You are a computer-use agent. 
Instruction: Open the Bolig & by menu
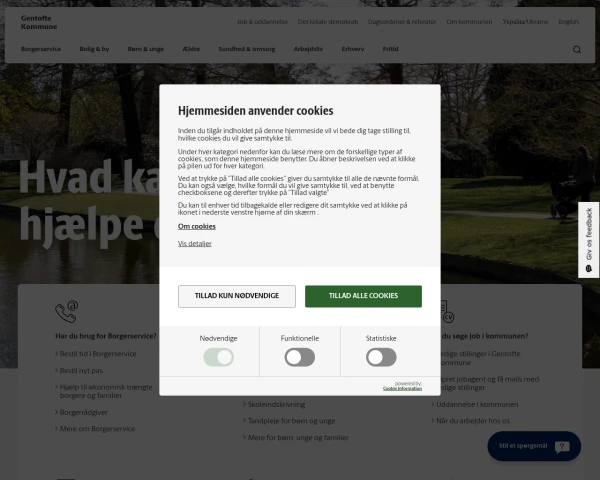pos(95,49)
